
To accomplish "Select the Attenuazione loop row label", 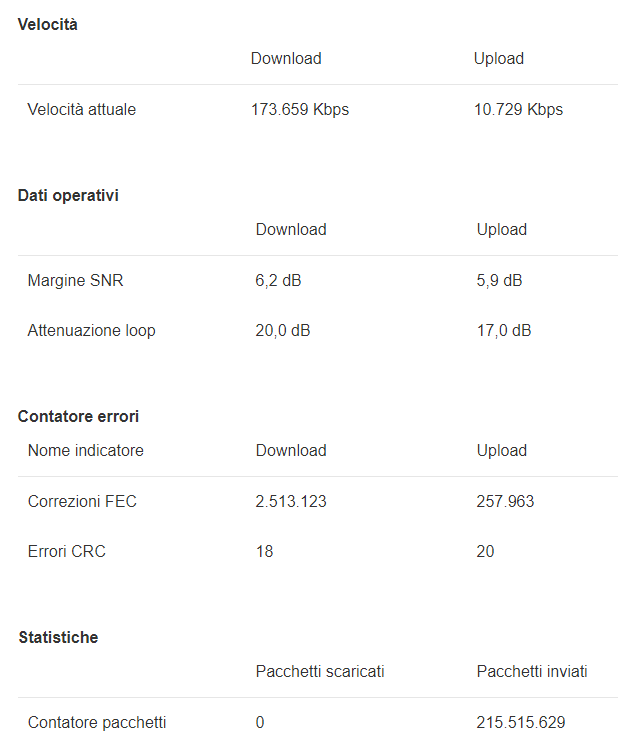I will pos(92,331).
